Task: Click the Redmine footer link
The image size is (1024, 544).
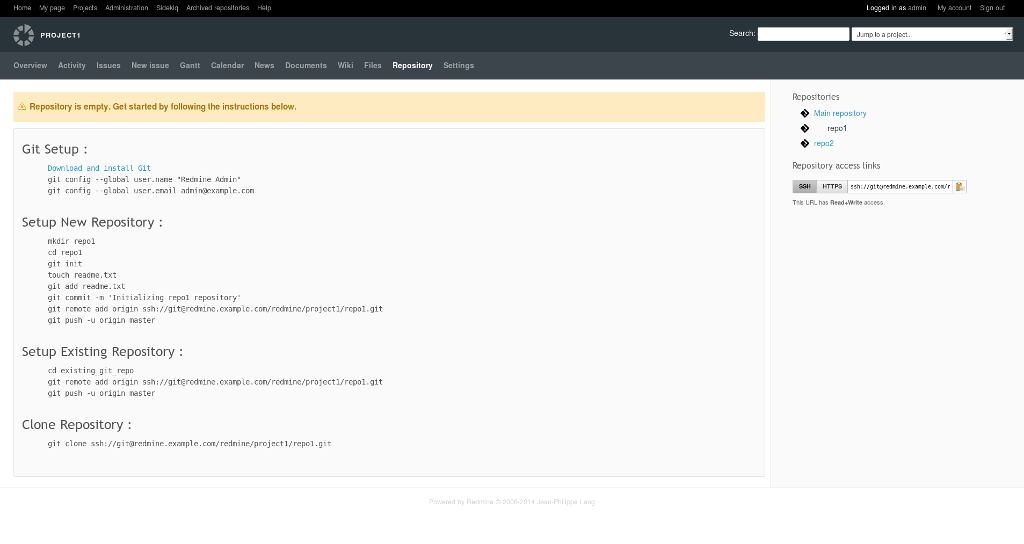Action: (480, 502)
